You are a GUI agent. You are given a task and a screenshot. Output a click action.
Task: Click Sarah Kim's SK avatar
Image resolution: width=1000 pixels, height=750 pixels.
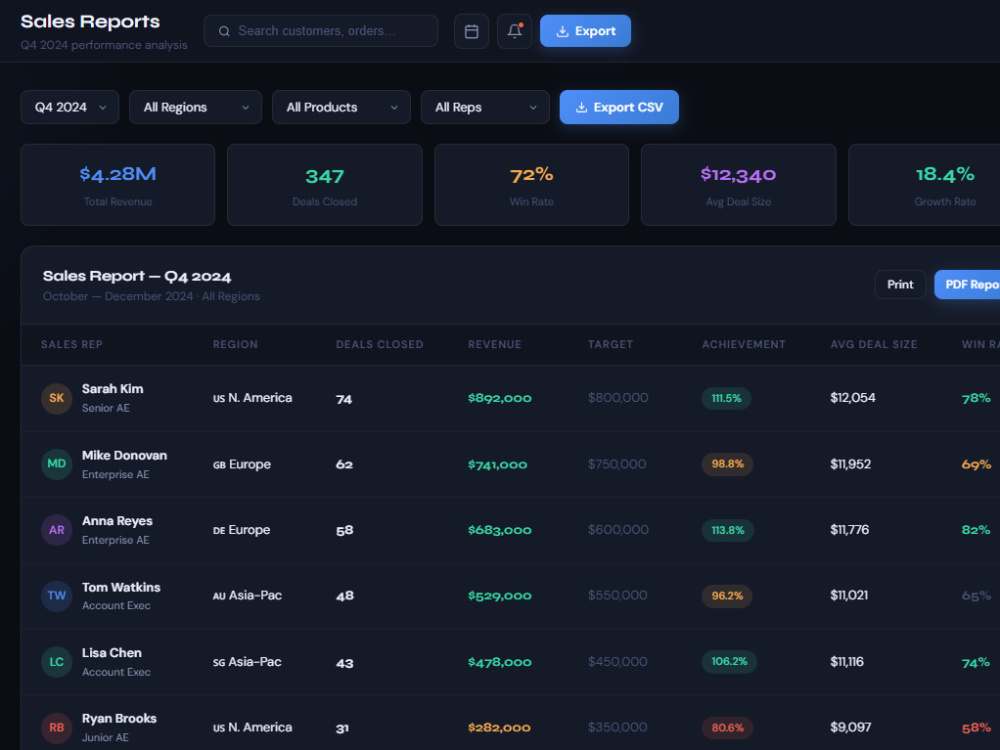[57, 399]
